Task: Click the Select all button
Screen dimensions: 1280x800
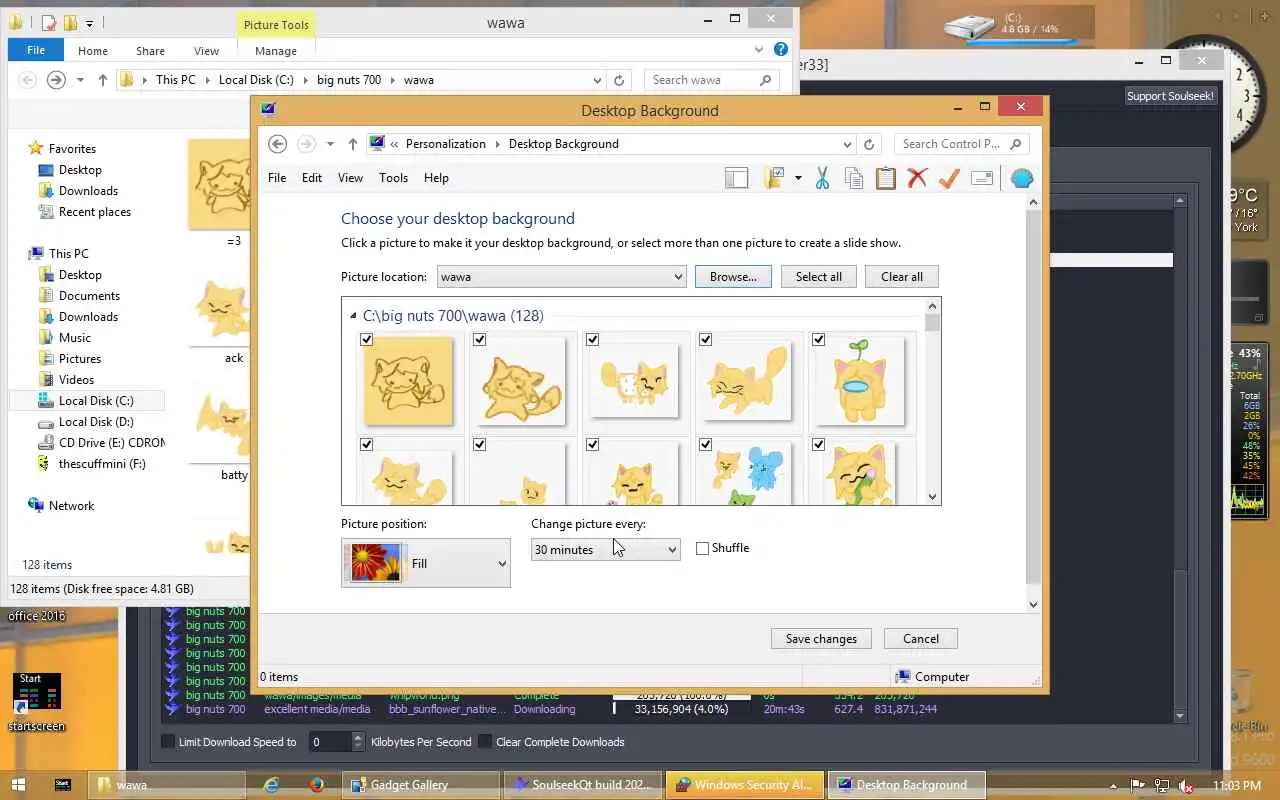Action: [x=819, y=277]
